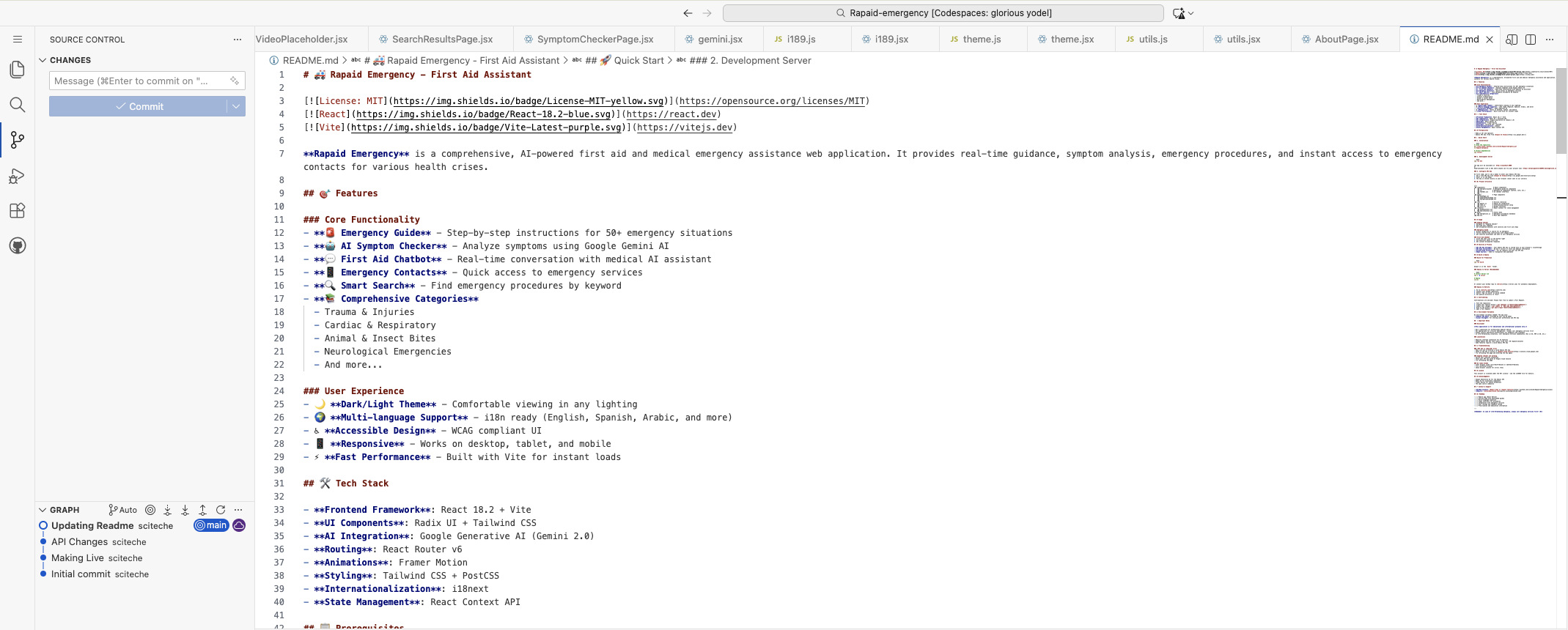This screenshot has height=630, width=1568.
Task: Click the Push icon in Graph toolbar
Action: tap(203, 510)
